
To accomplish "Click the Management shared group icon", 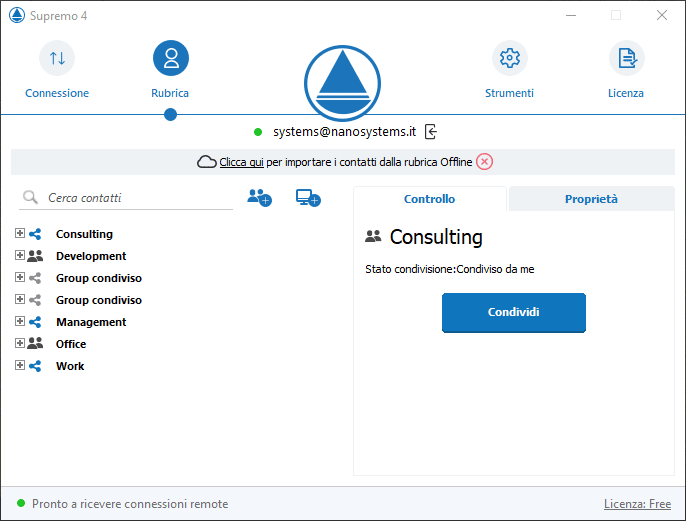I will (x=35, y=322).
